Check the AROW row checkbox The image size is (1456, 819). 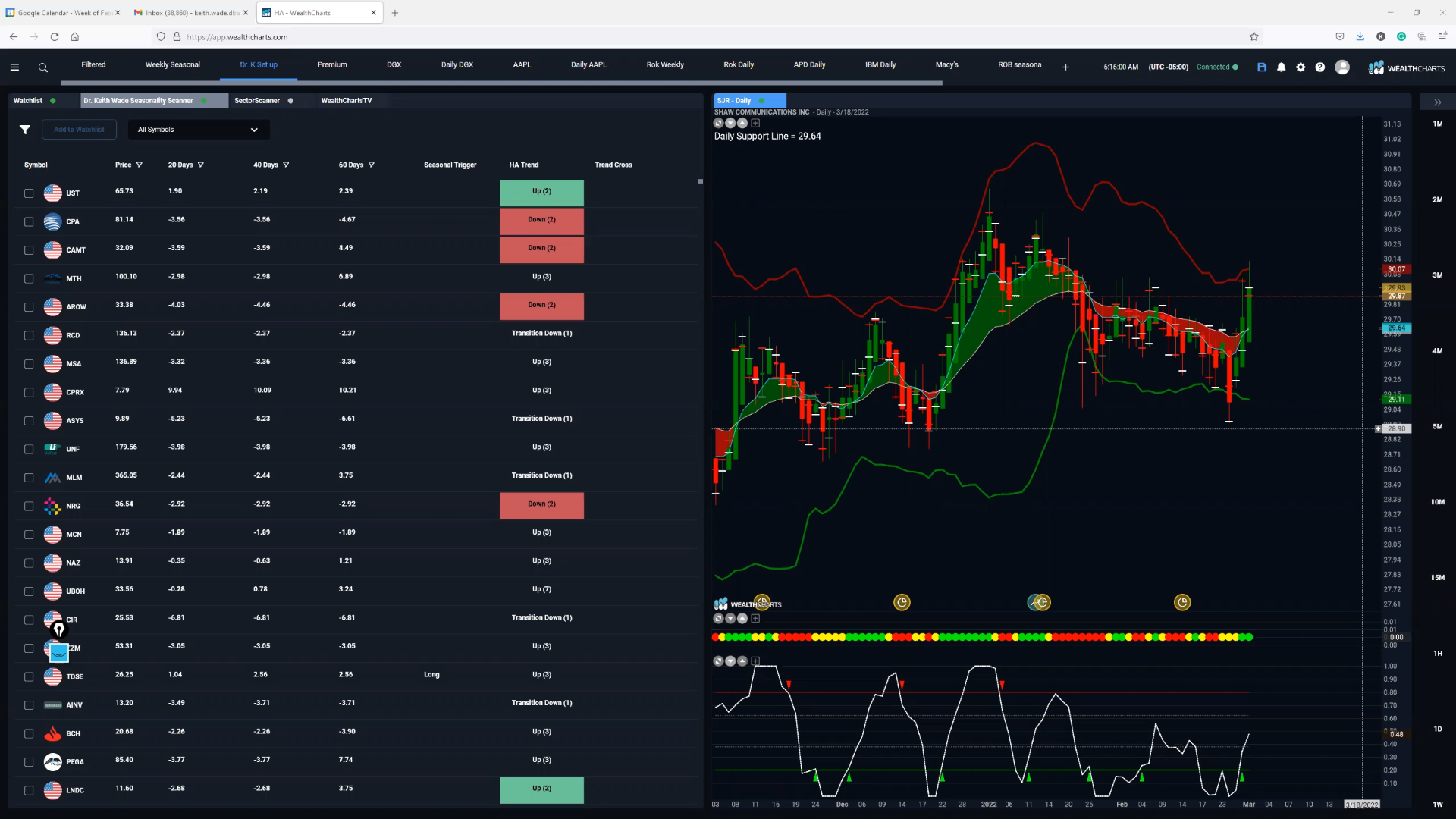(x=29, y=307)
